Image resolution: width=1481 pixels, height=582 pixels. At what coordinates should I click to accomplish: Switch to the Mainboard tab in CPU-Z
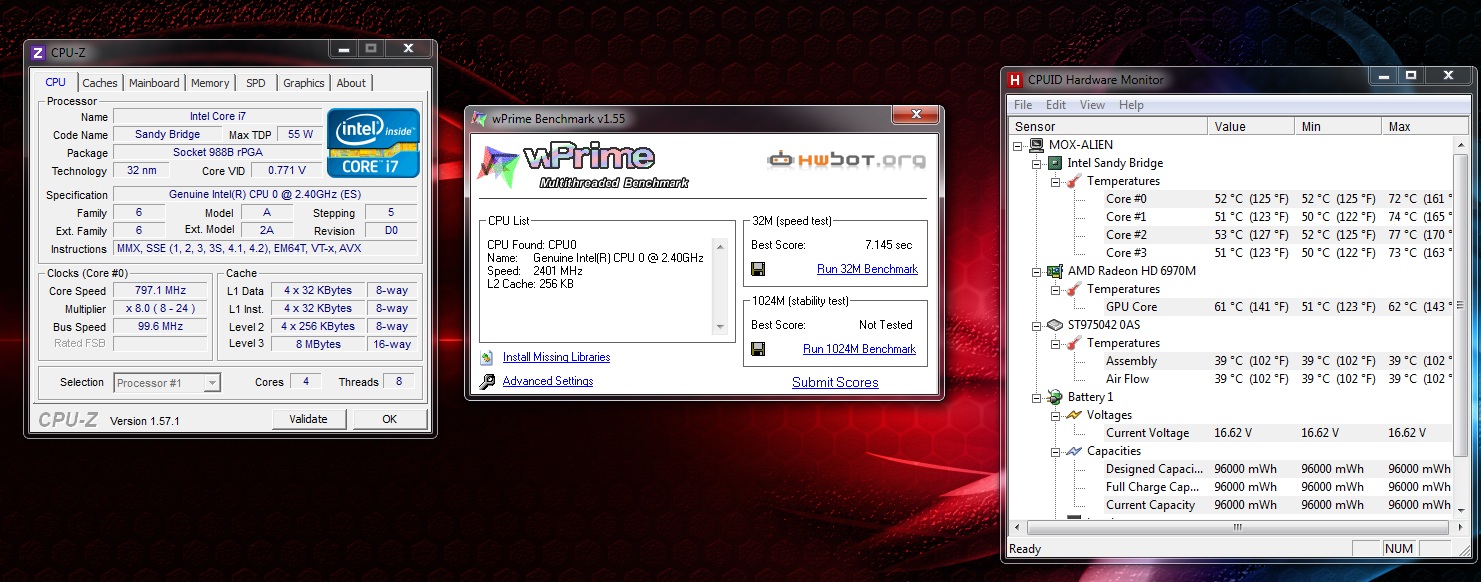click(x=154, y=83)
